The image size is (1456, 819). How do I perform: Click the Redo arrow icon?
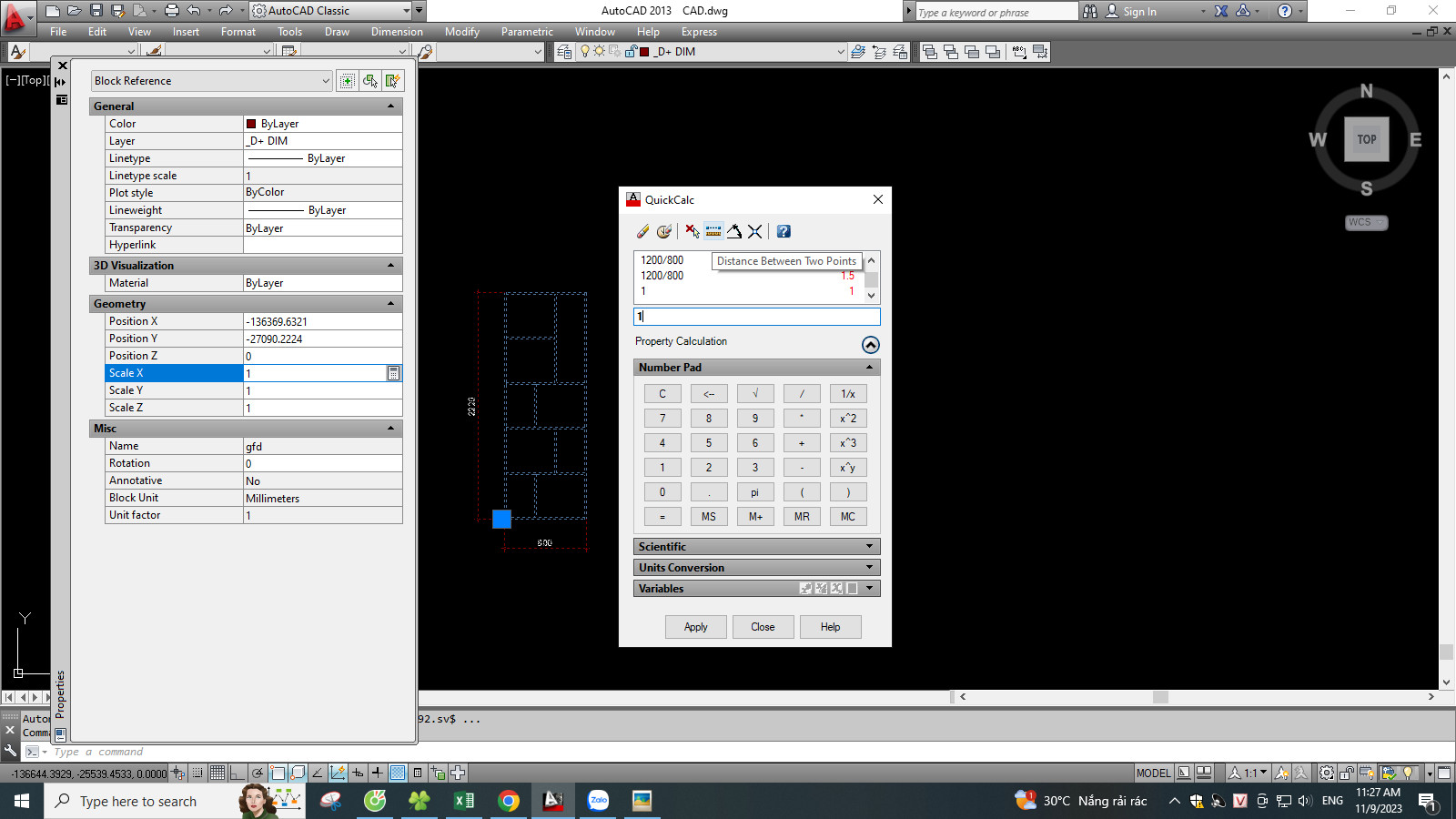pos(225,11)
